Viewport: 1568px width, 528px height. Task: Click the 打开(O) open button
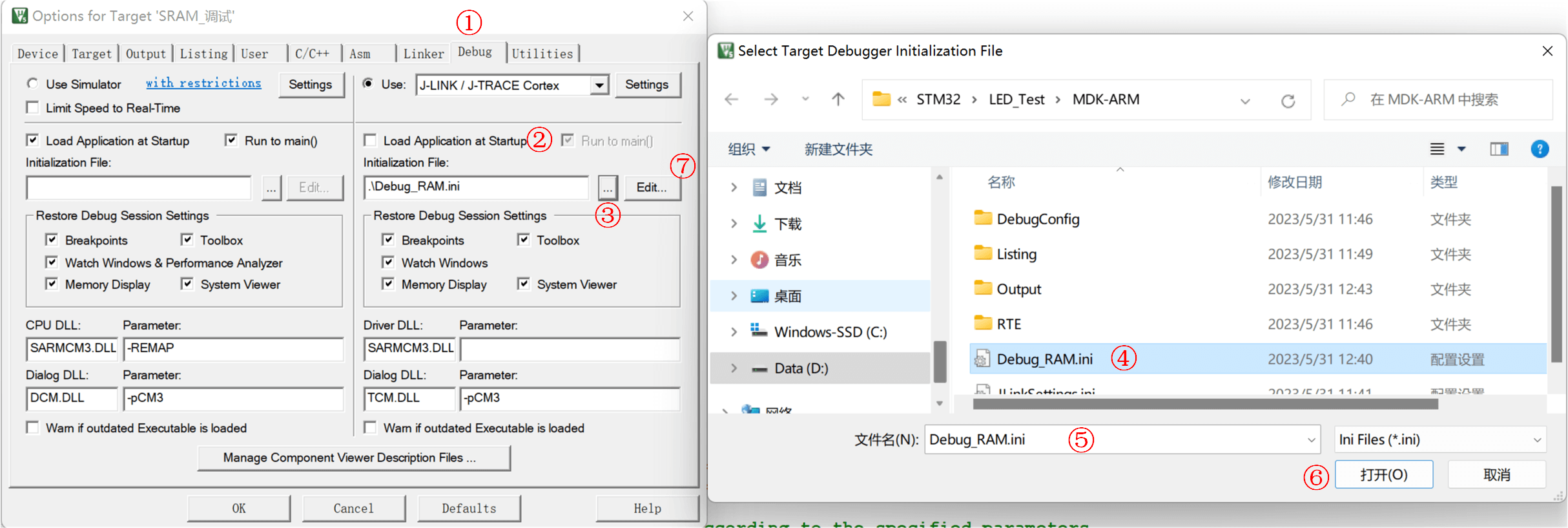coord(1383,475)
